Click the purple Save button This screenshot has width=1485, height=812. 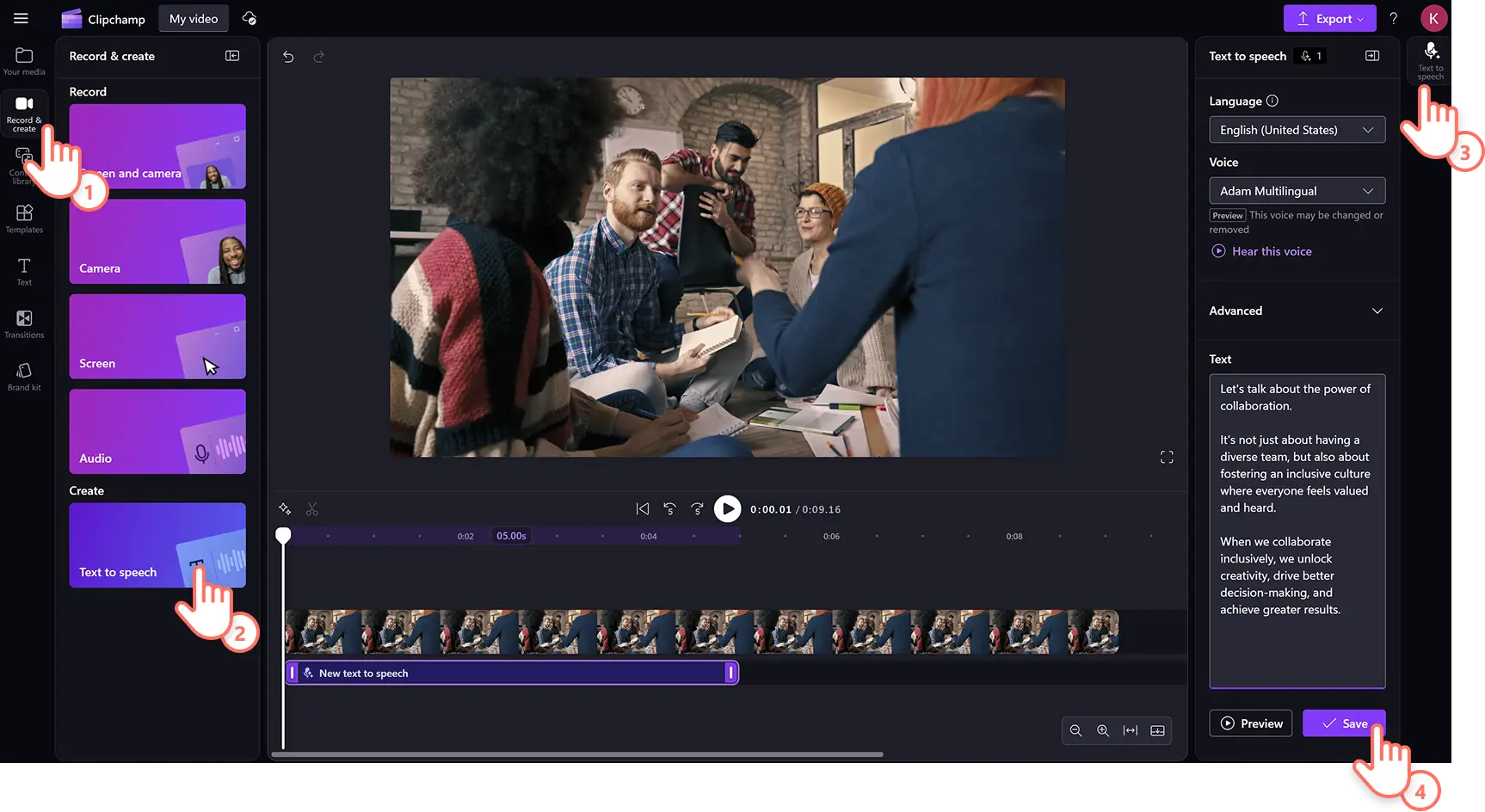[x=1344, y=723]
